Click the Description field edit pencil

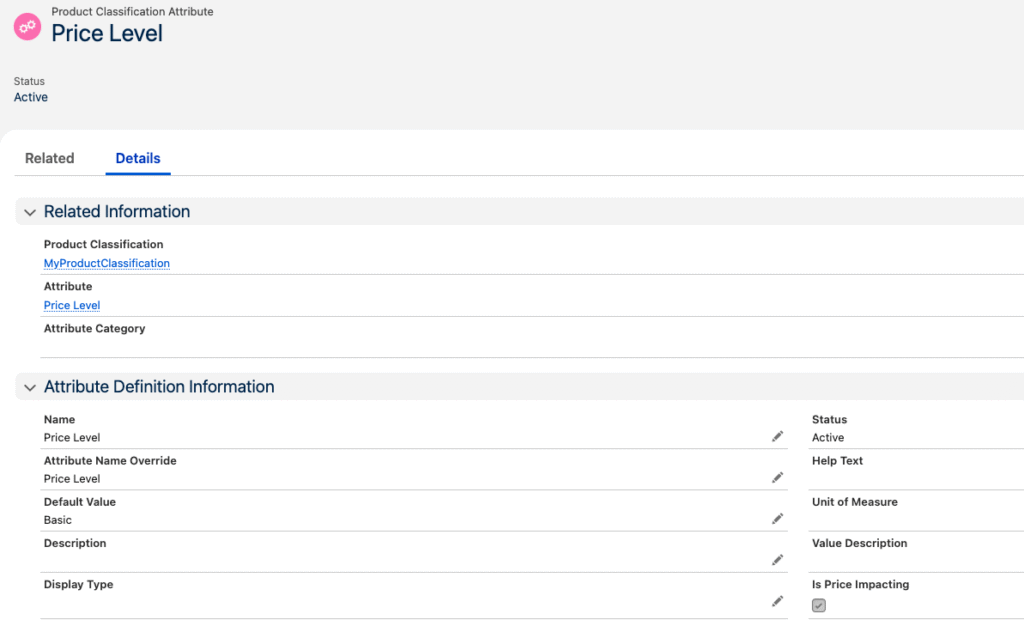[x=777, y=560]
